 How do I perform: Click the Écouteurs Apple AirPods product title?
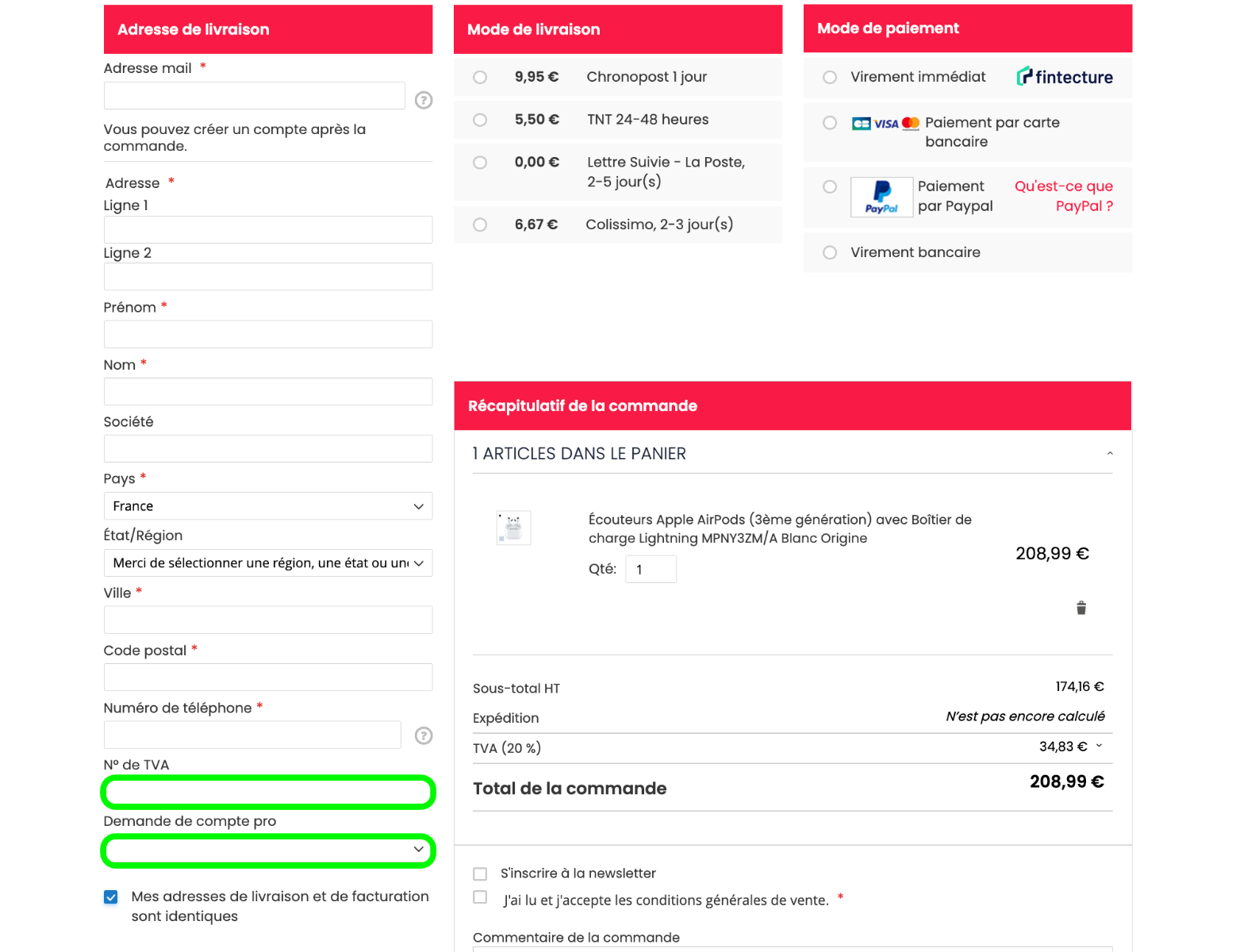(780, 529)
